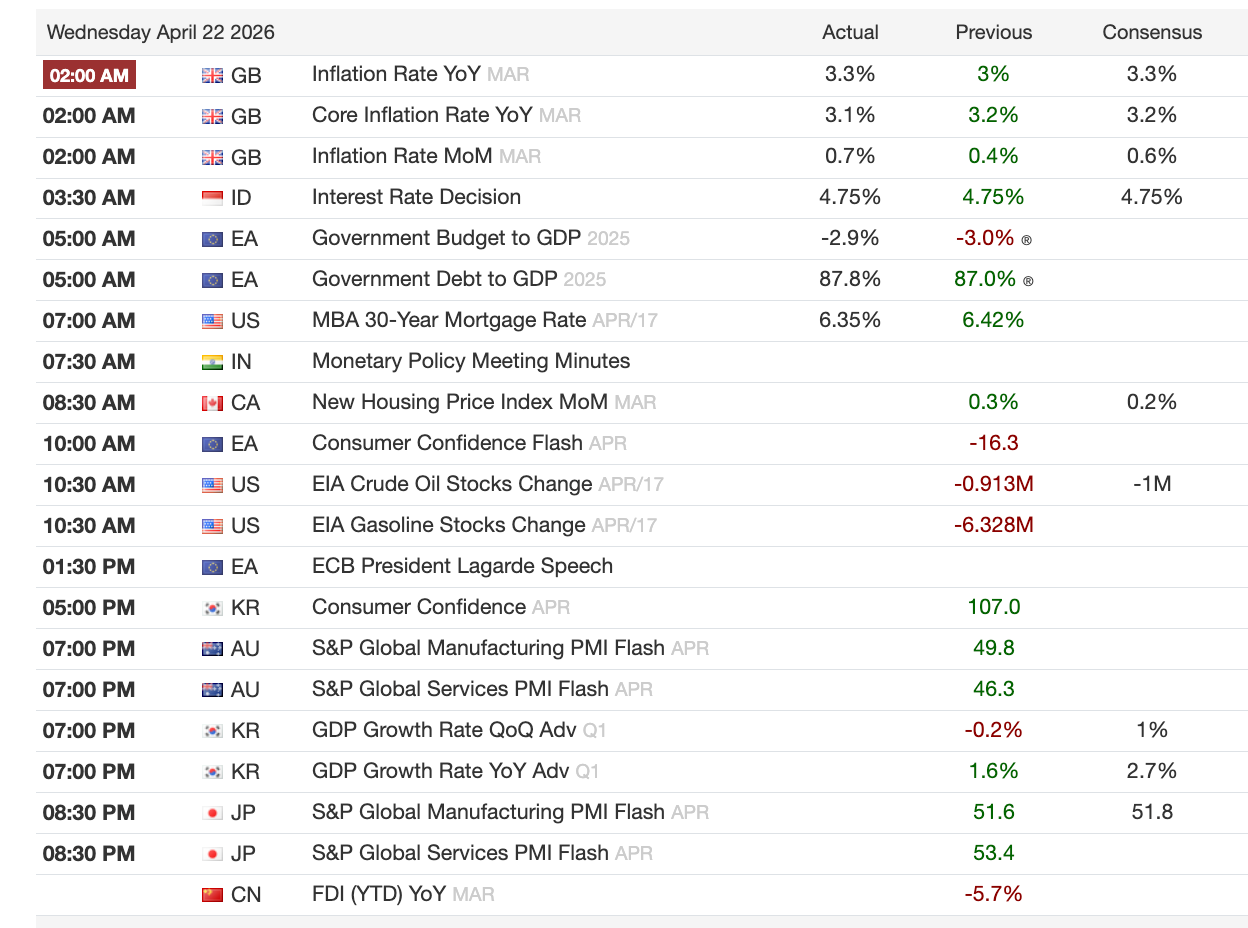Open EIA Crude Oil Stocks Change link

point(452,484)
